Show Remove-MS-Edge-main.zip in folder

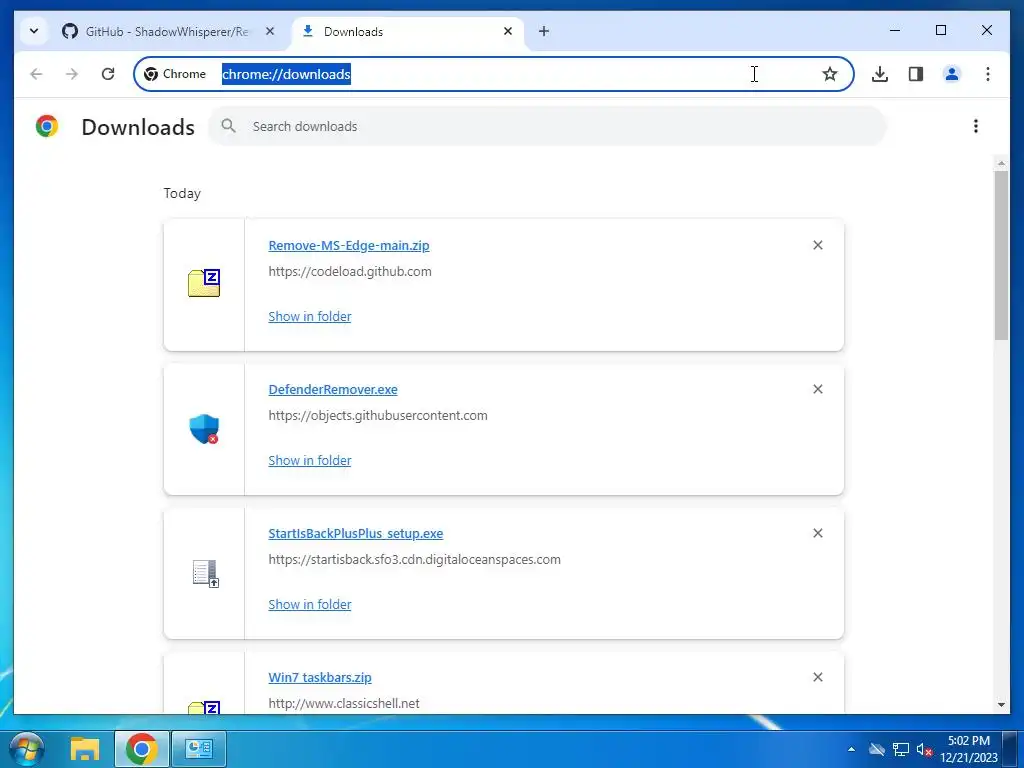coord(310,316)
